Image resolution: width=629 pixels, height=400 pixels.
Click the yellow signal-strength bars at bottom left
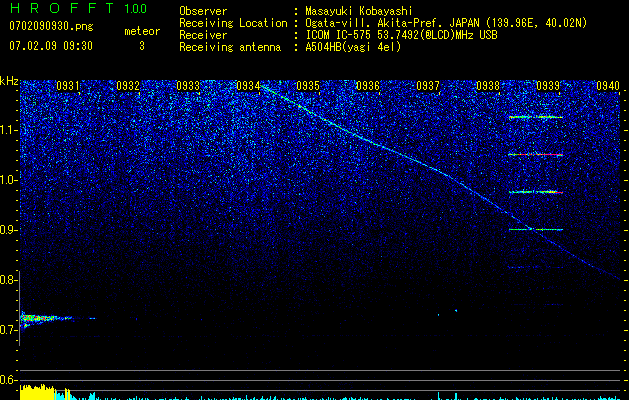point(37,392)
